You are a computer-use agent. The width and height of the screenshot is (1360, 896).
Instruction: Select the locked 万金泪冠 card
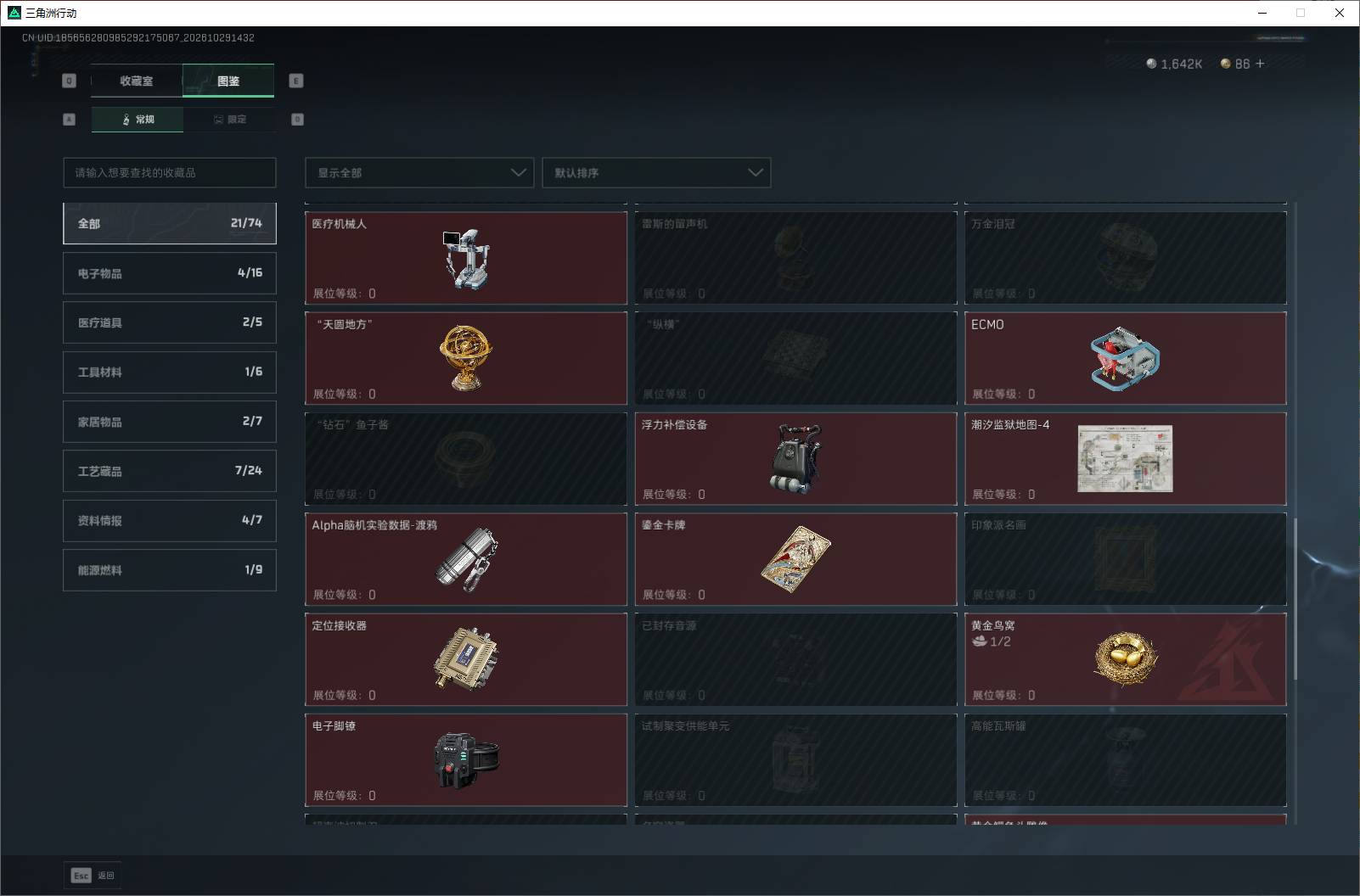(x=1126, y=258)
